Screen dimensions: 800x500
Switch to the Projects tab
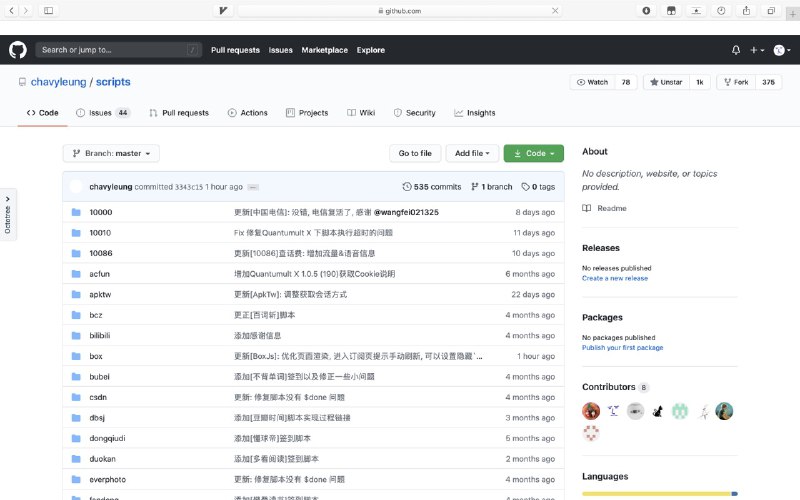point(307,113)
